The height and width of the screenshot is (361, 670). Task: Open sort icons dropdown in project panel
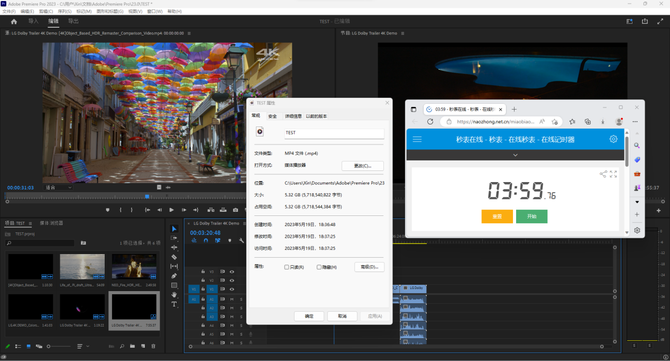coord(82,346)
